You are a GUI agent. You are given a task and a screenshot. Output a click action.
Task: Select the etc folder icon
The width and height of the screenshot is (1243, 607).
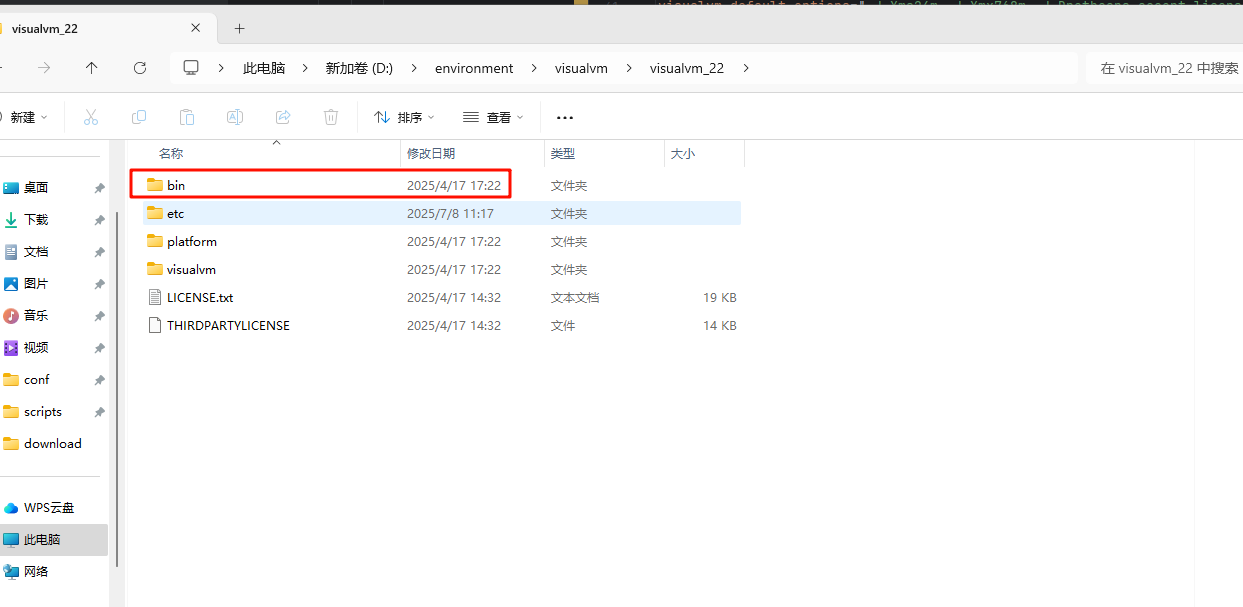click(154, 213)
